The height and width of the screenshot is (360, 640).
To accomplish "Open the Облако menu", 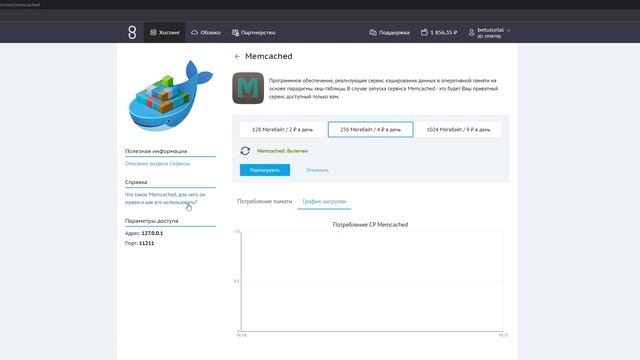I will pyautogui.click(x=206, y=32).
